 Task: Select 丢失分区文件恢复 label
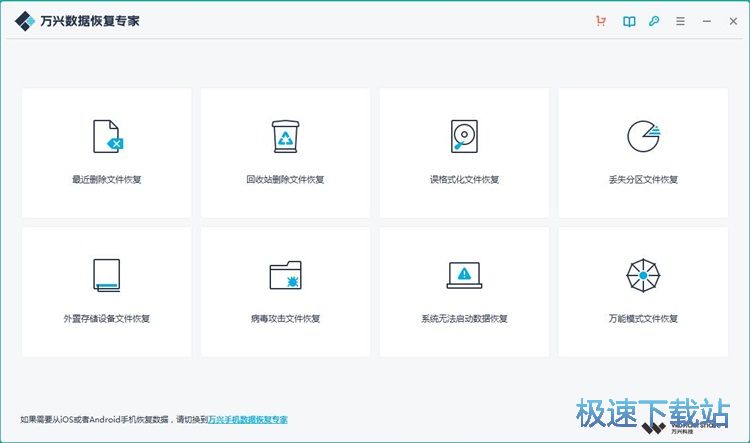643,179
